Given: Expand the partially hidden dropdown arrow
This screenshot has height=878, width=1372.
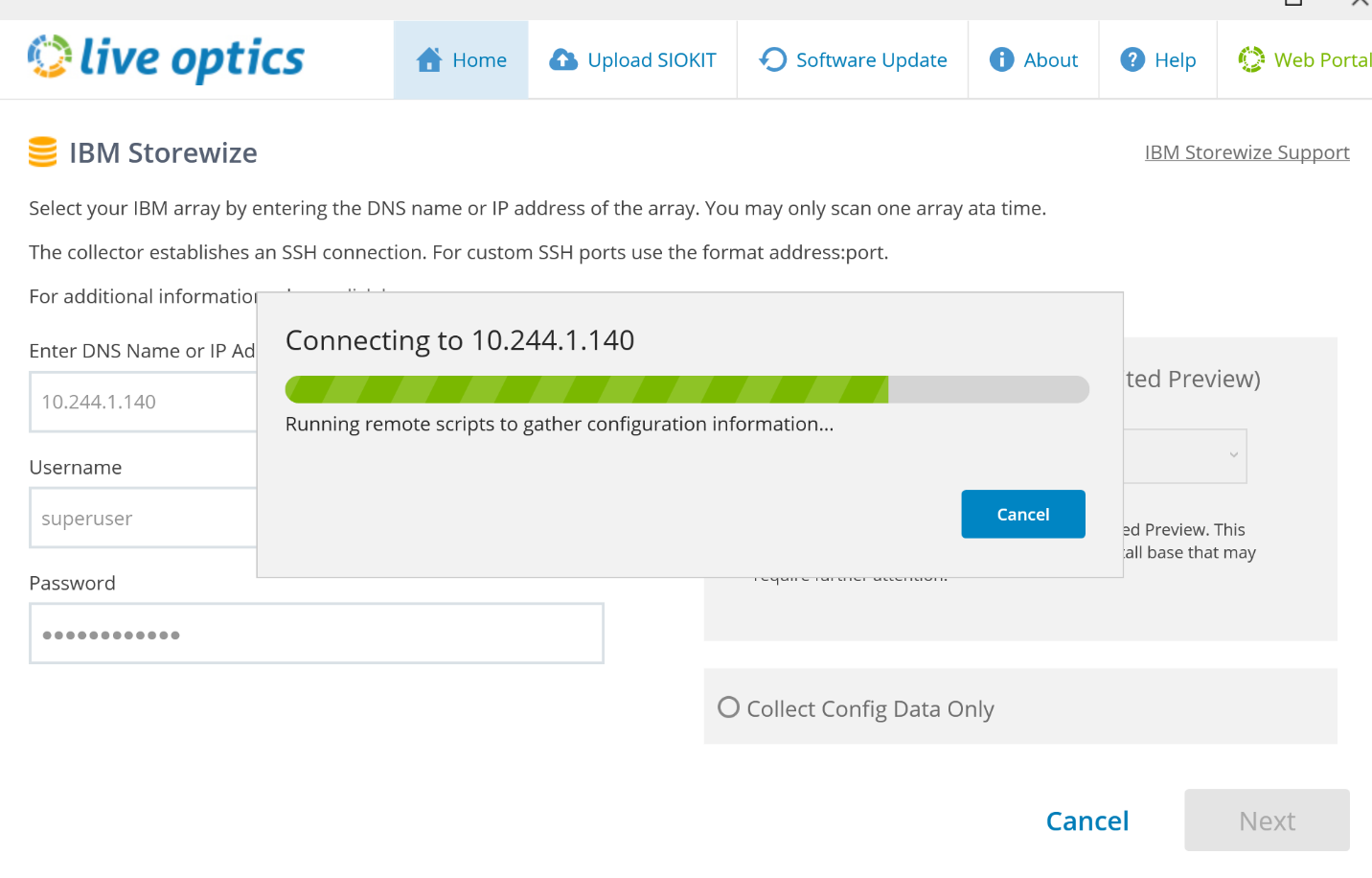Looking at the screenshot, I should pos(1233,455).
